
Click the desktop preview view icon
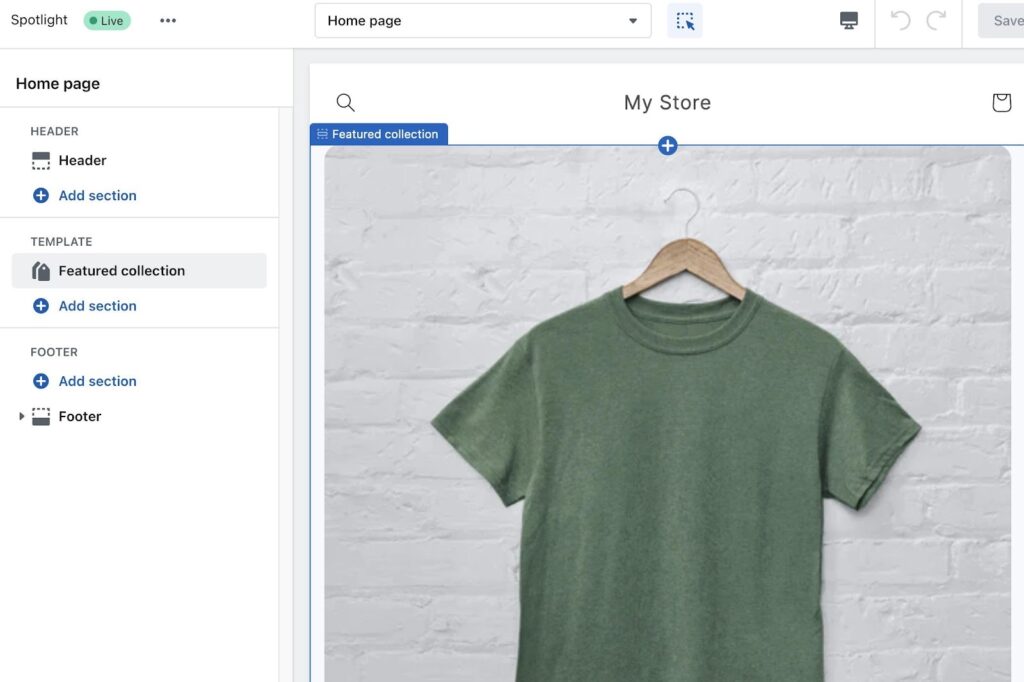point(849,21)
